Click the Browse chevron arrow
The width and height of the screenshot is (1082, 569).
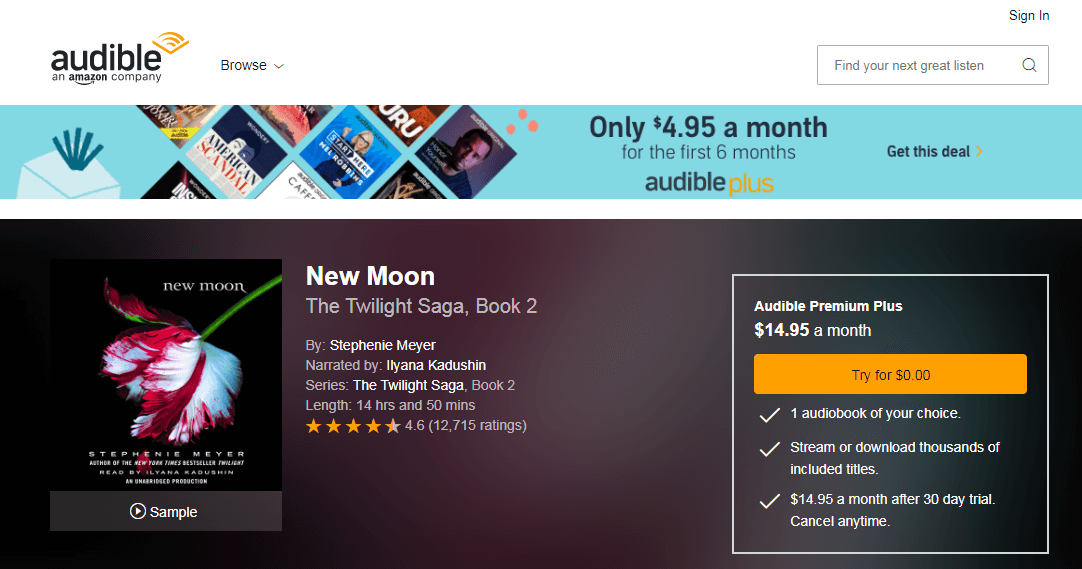pyautogui.click(x=279, y=67)
